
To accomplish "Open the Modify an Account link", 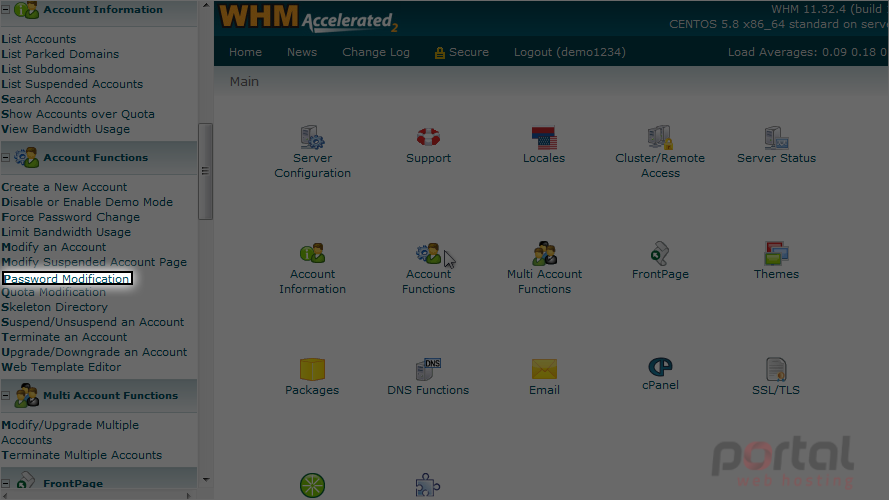I will point(54,247).
